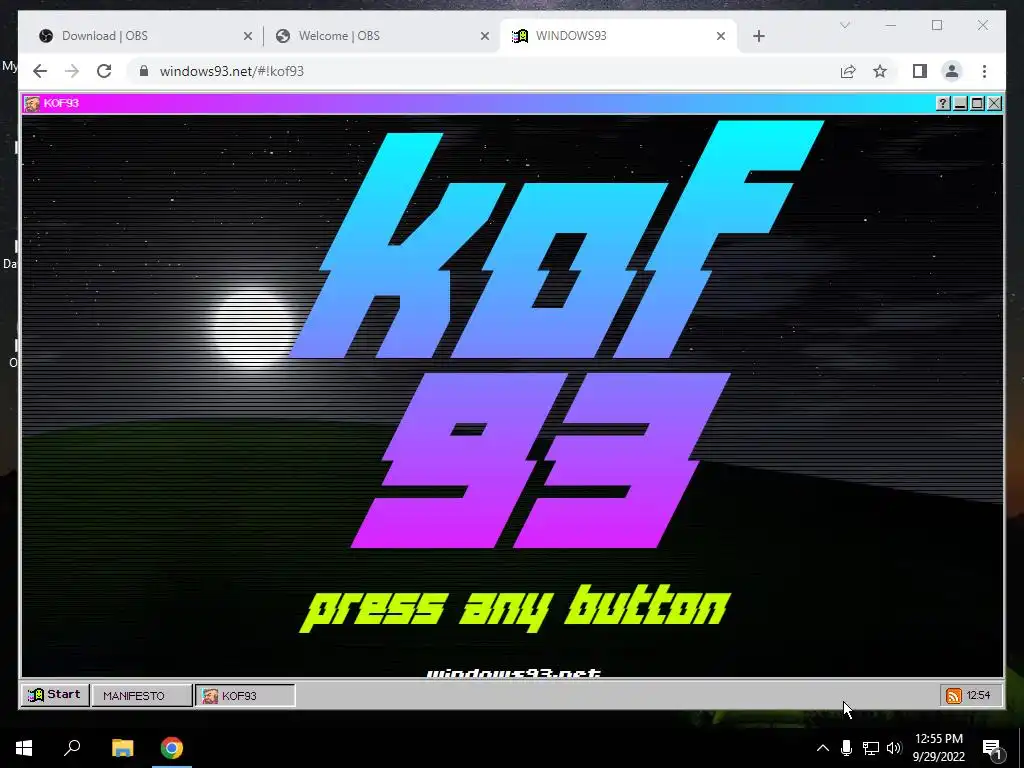Open the volume control icon
Viewport: 1024px width, 768px height.
click(x=894, y=748)
